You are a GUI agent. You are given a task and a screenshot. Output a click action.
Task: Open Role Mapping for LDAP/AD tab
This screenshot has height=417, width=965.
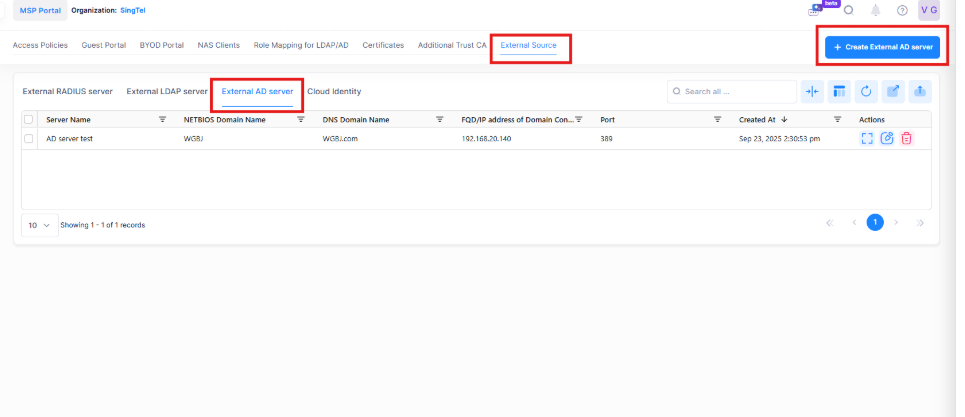click(301, 46)
